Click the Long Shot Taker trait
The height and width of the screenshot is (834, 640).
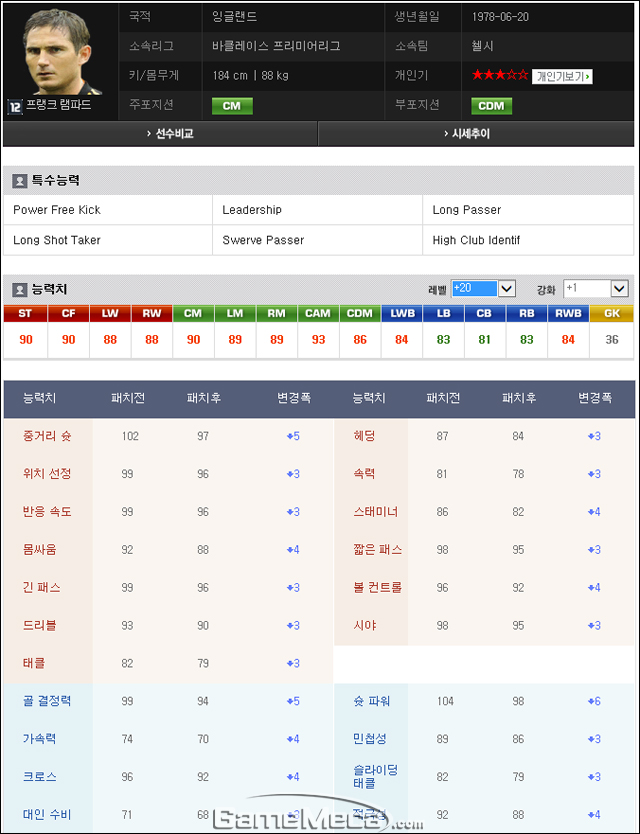[57, 240]
